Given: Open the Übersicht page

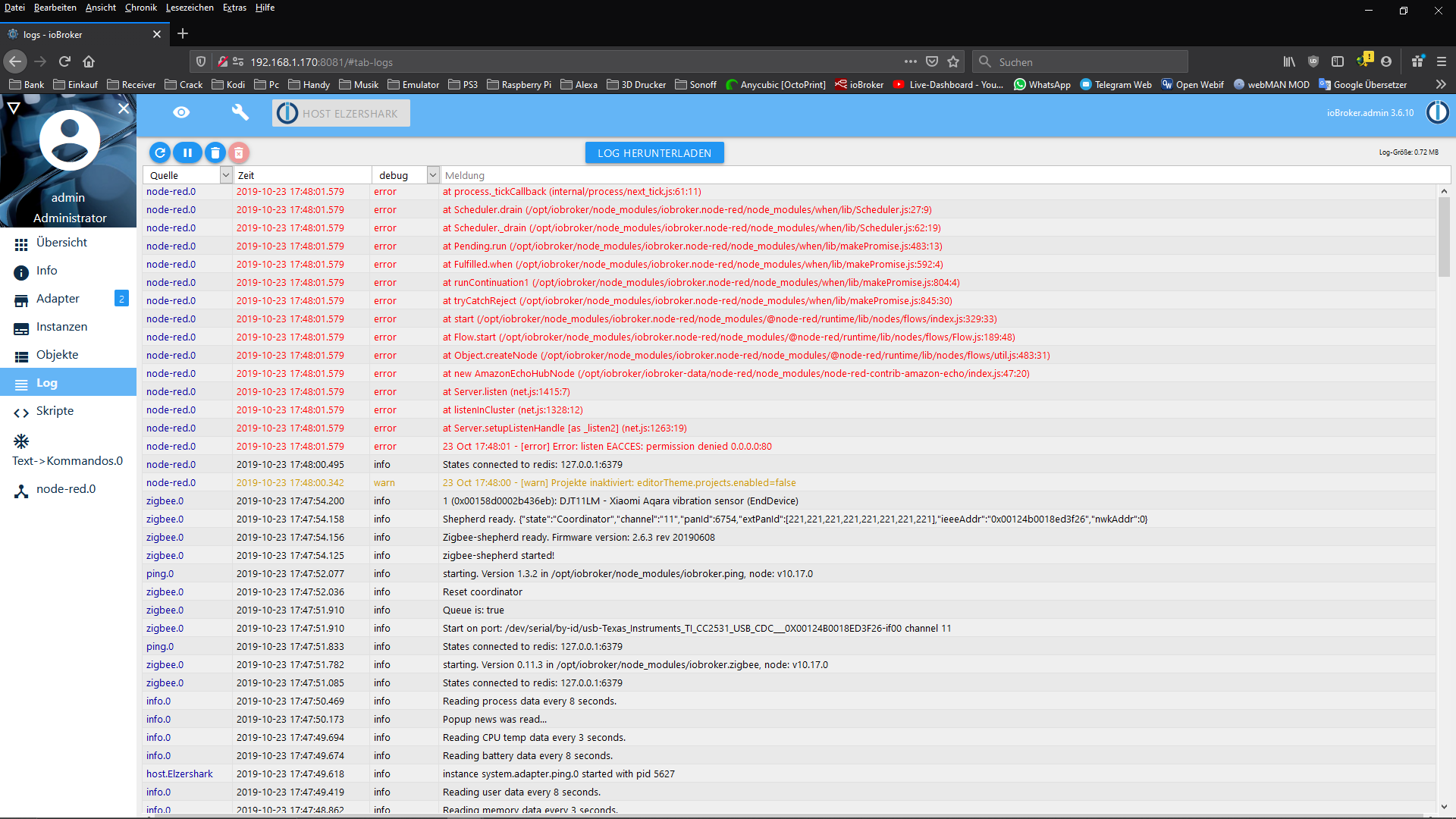Looking at the screenshot, I should 68,243.
